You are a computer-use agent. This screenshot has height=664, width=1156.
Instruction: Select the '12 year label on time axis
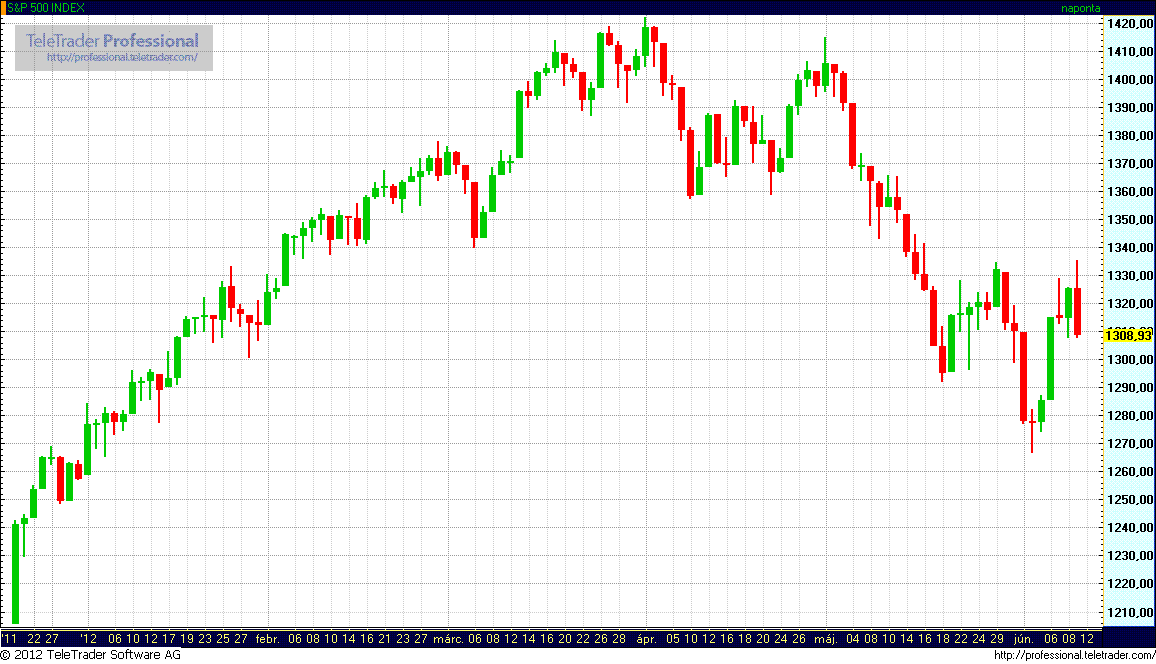tap(88, 639)
